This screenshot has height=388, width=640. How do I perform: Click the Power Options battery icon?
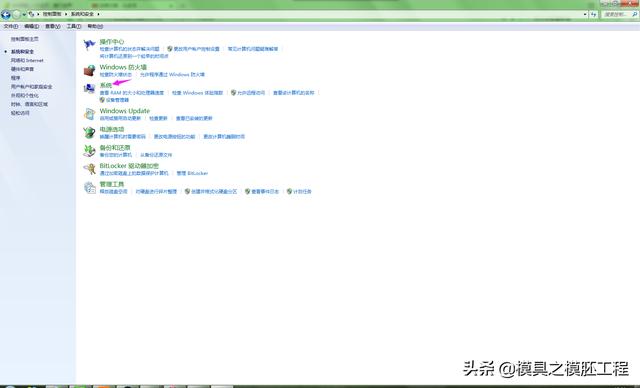89,132
